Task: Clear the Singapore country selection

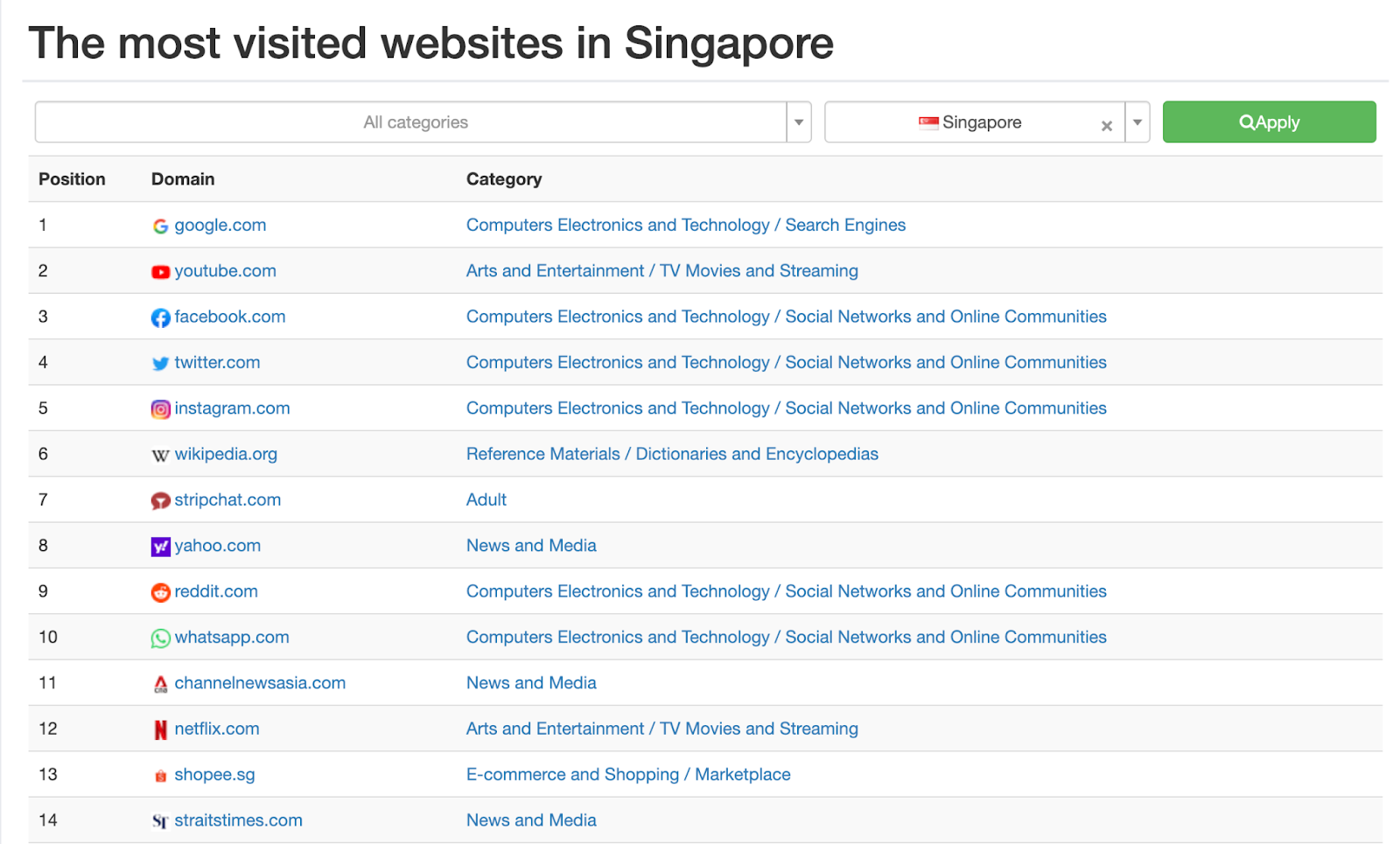Action: click(1107, 126)
